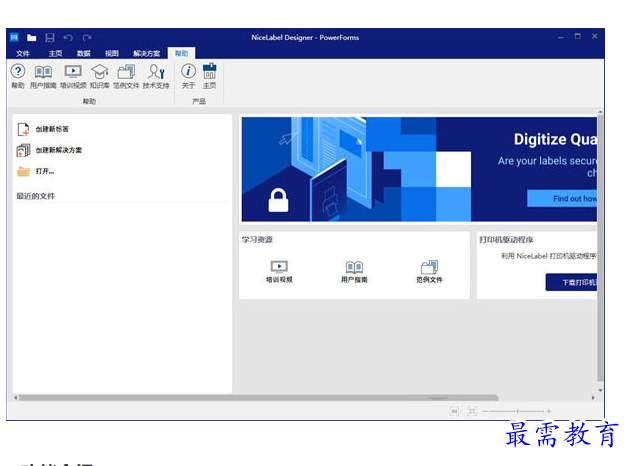Image resolution: width=627 pixels, height=466 pixels.
Task: Click the Digitize Quality banner image
Action: click(419, 169)
